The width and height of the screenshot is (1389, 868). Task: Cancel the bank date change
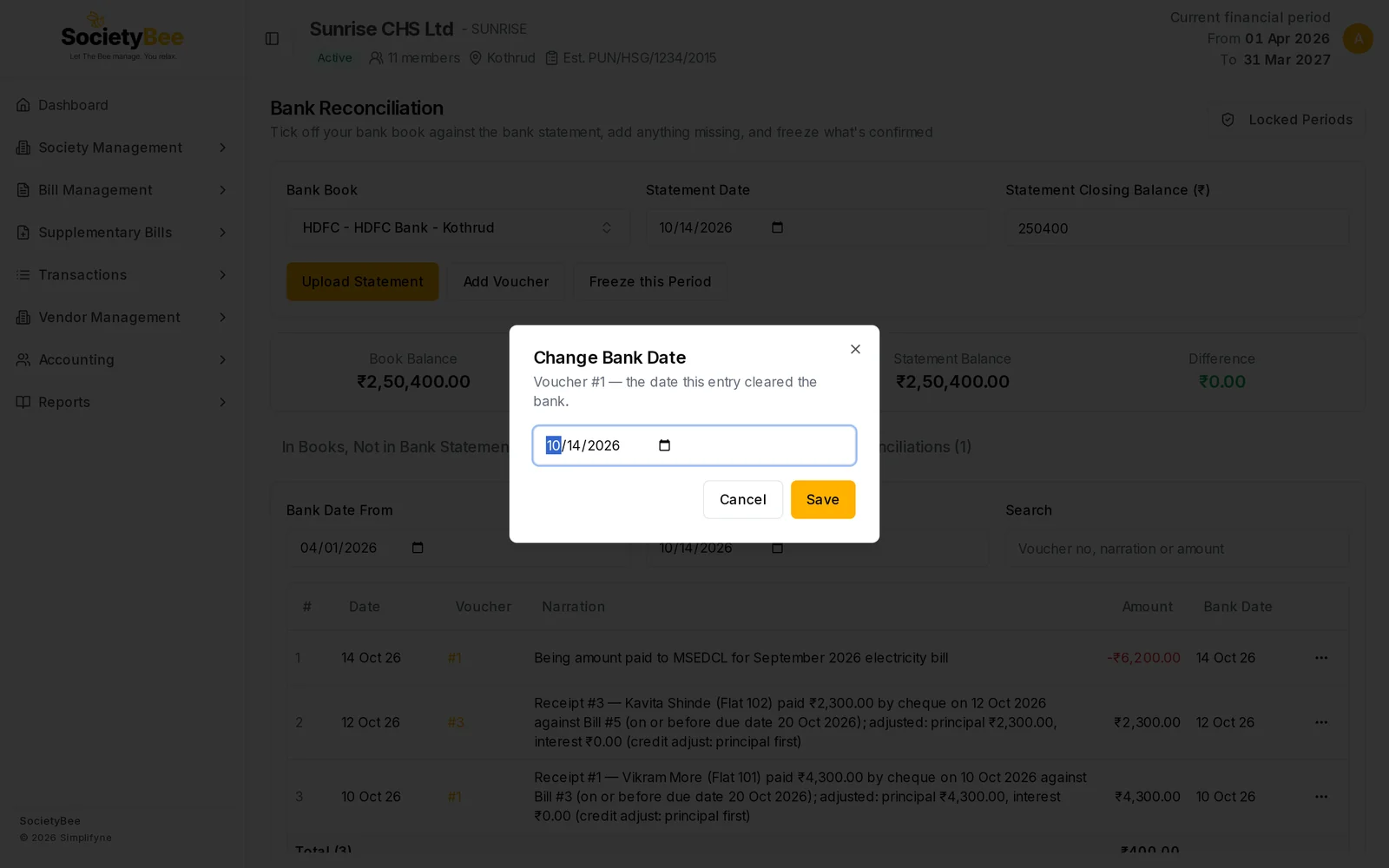(x=742, y=499)
